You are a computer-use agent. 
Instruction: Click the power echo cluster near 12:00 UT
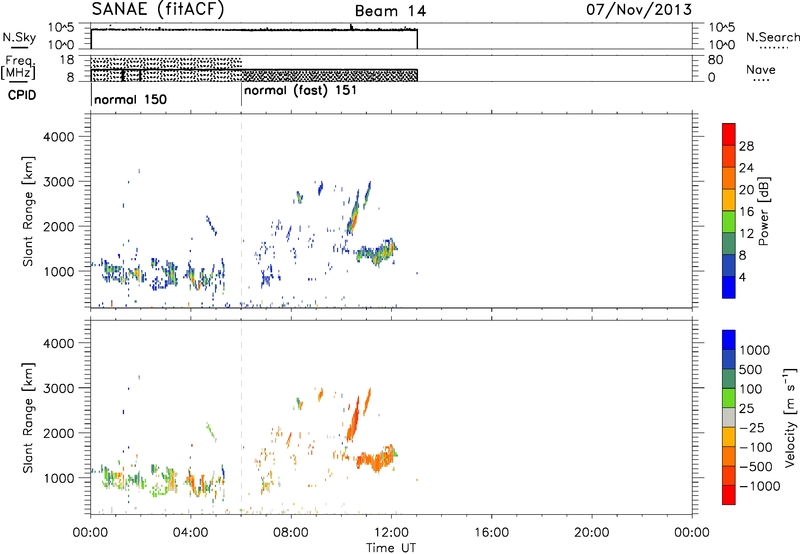377,252
